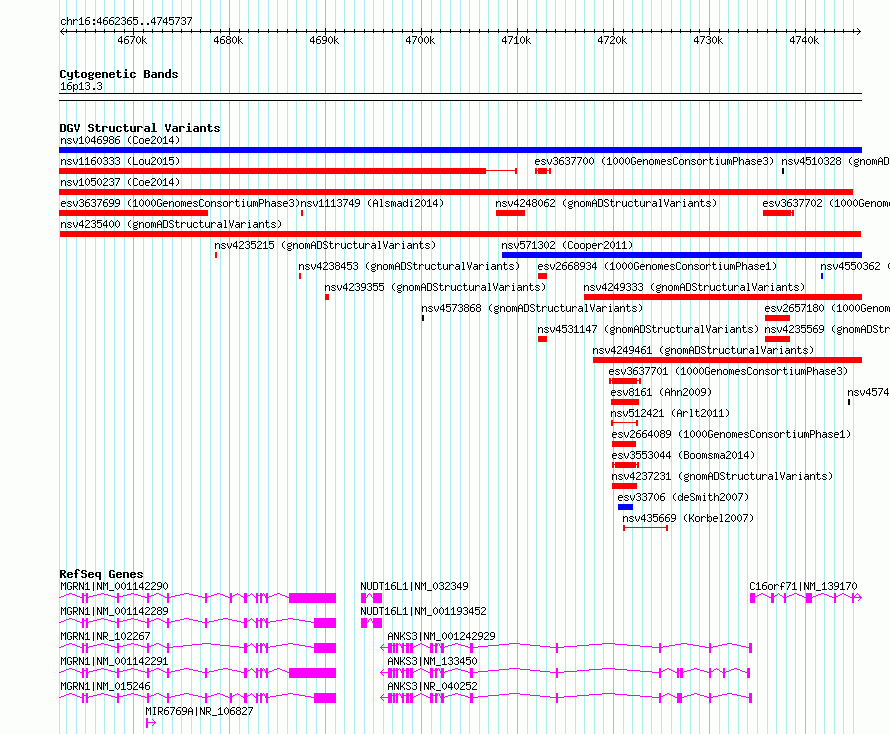Click the nsv512421 (Arlt2011) label

click(670, 413)
